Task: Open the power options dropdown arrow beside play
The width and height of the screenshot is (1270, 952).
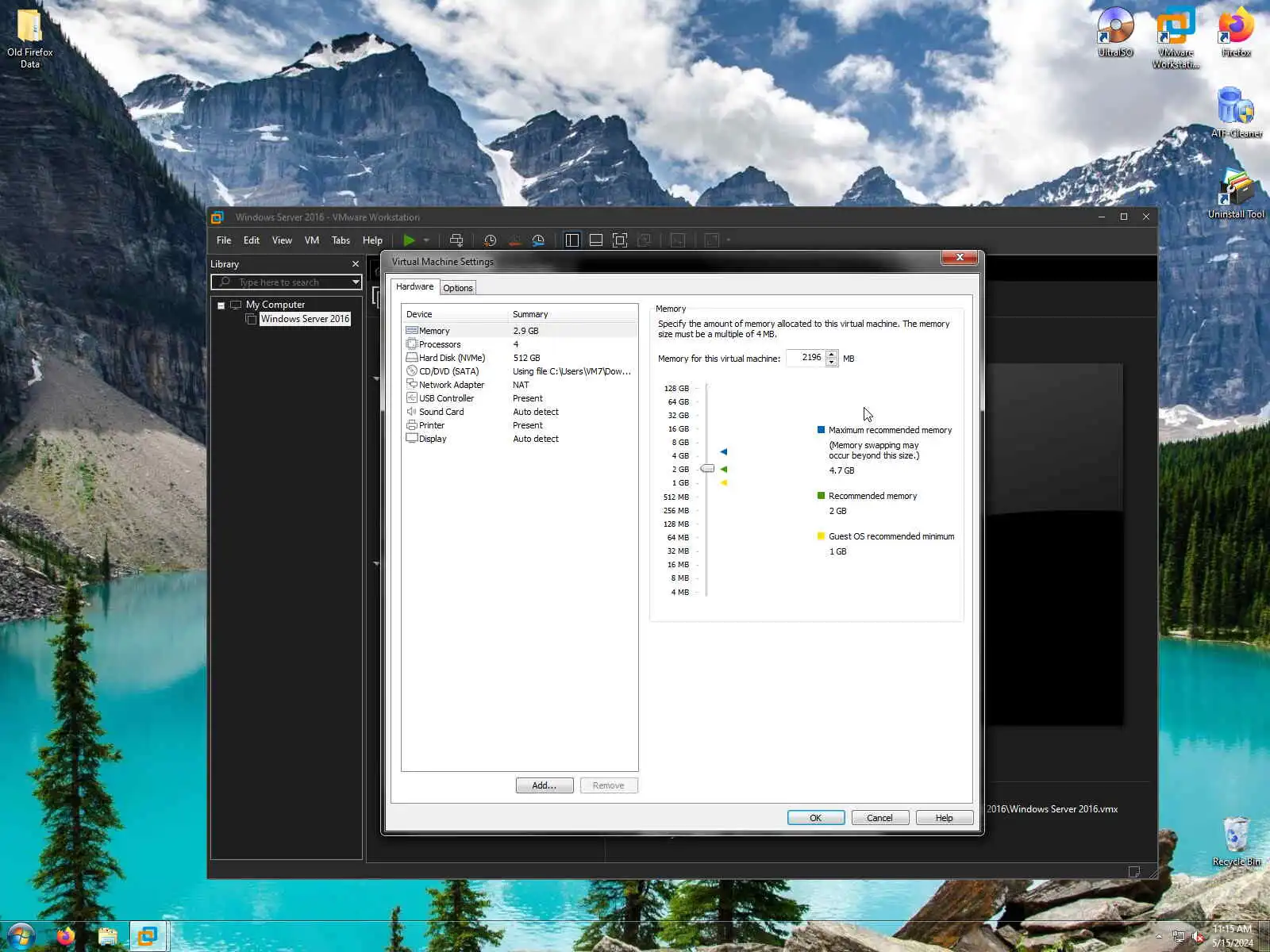Action: 426,240
